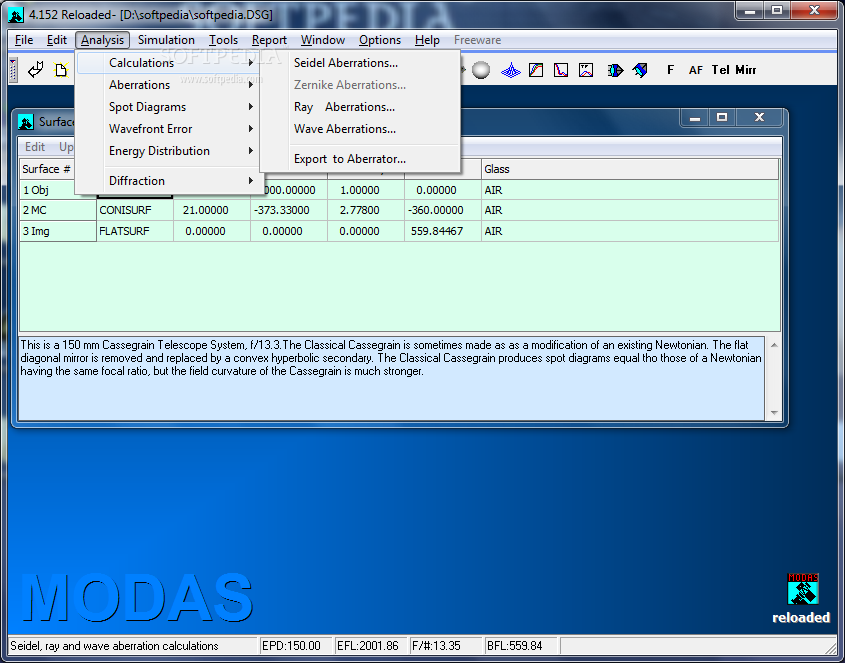
Task: Click the AIR glass cell in Obj row
Action: click(630, 190)
